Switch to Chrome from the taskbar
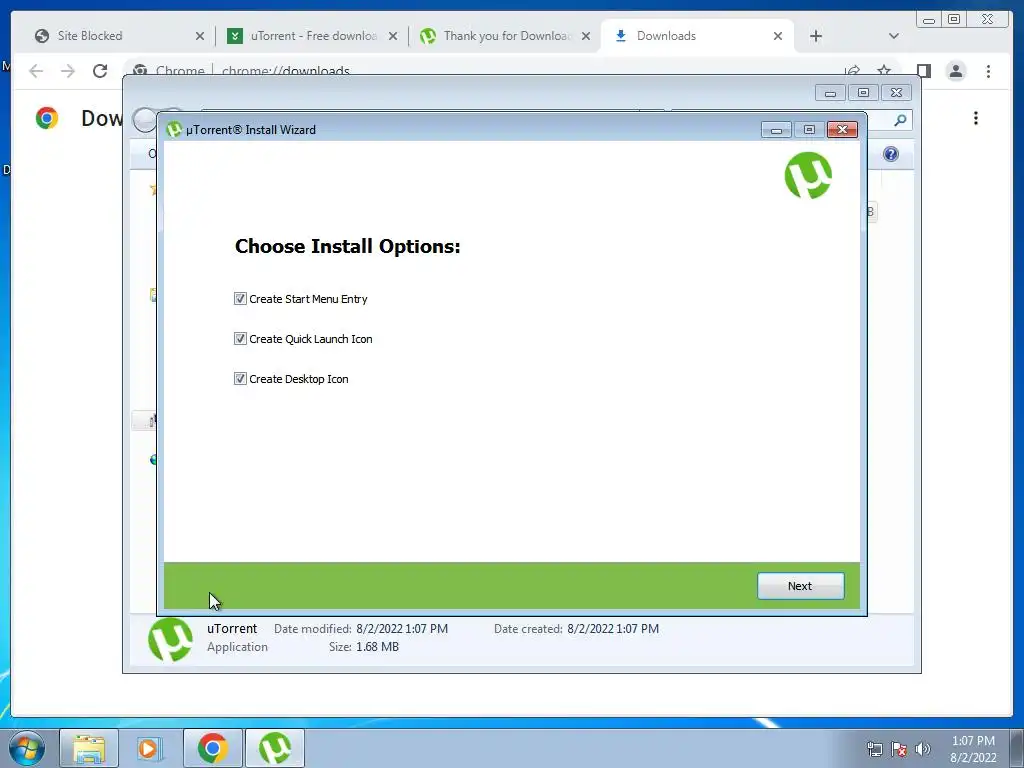This screenshot has width=1024, height=768. (x=212, y=748)
